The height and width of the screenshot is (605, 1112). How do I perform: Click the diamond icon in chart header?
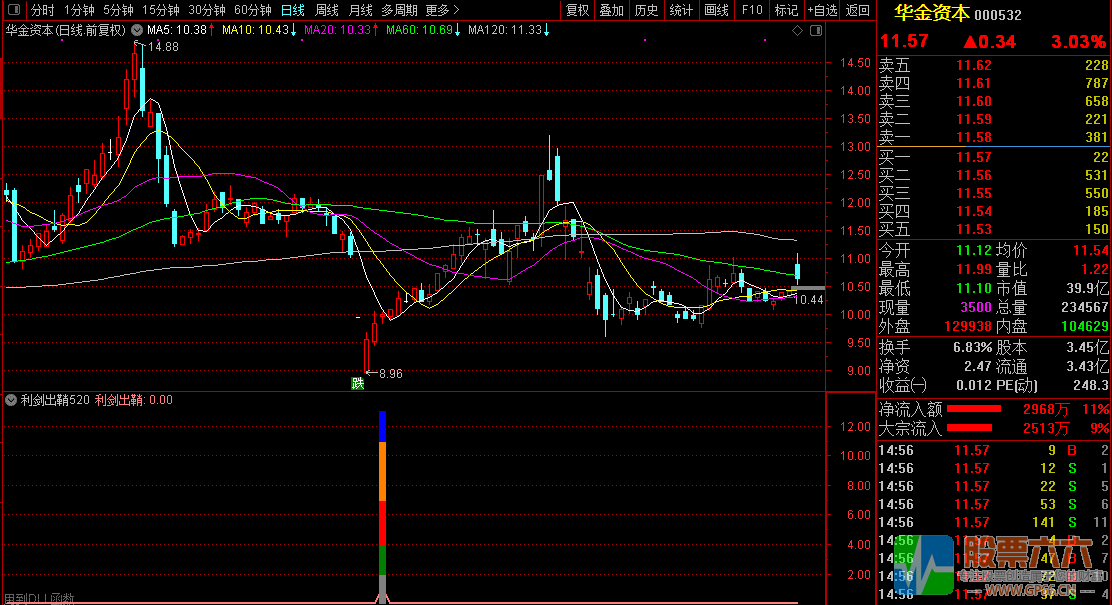797,31
